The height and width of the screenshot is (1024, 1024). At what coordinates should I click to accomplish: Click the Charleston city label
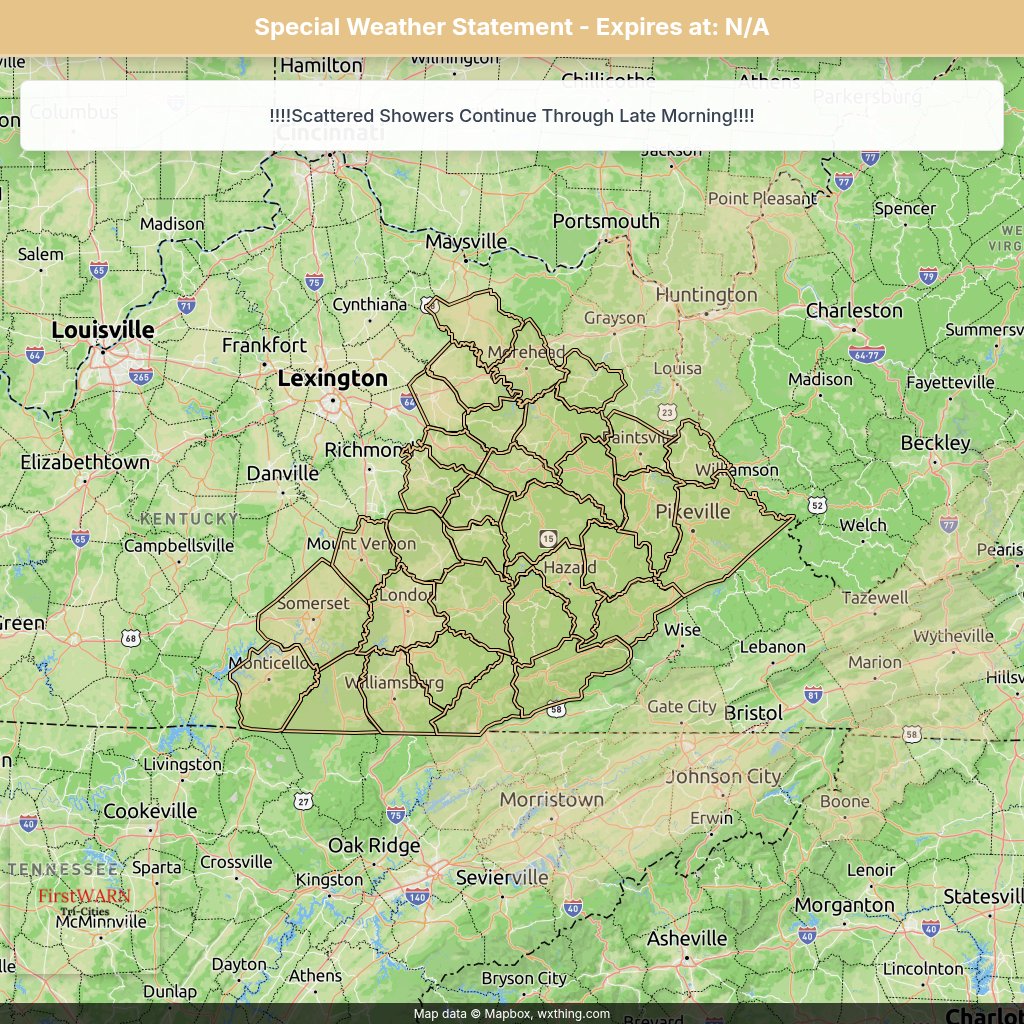tap(854, 310)
